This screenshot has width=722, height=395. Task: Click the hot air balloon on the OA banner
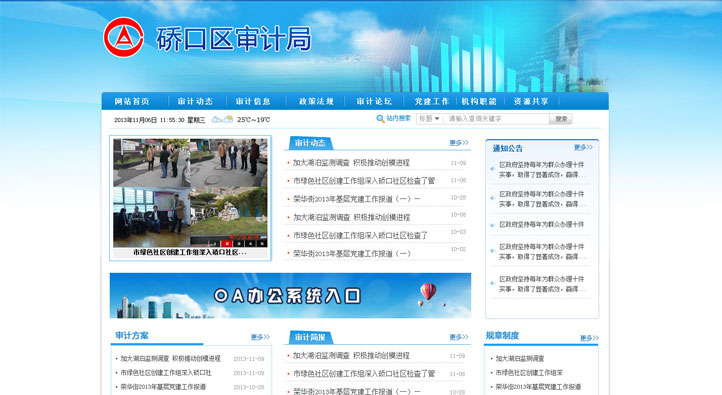(x=428, y=292)
